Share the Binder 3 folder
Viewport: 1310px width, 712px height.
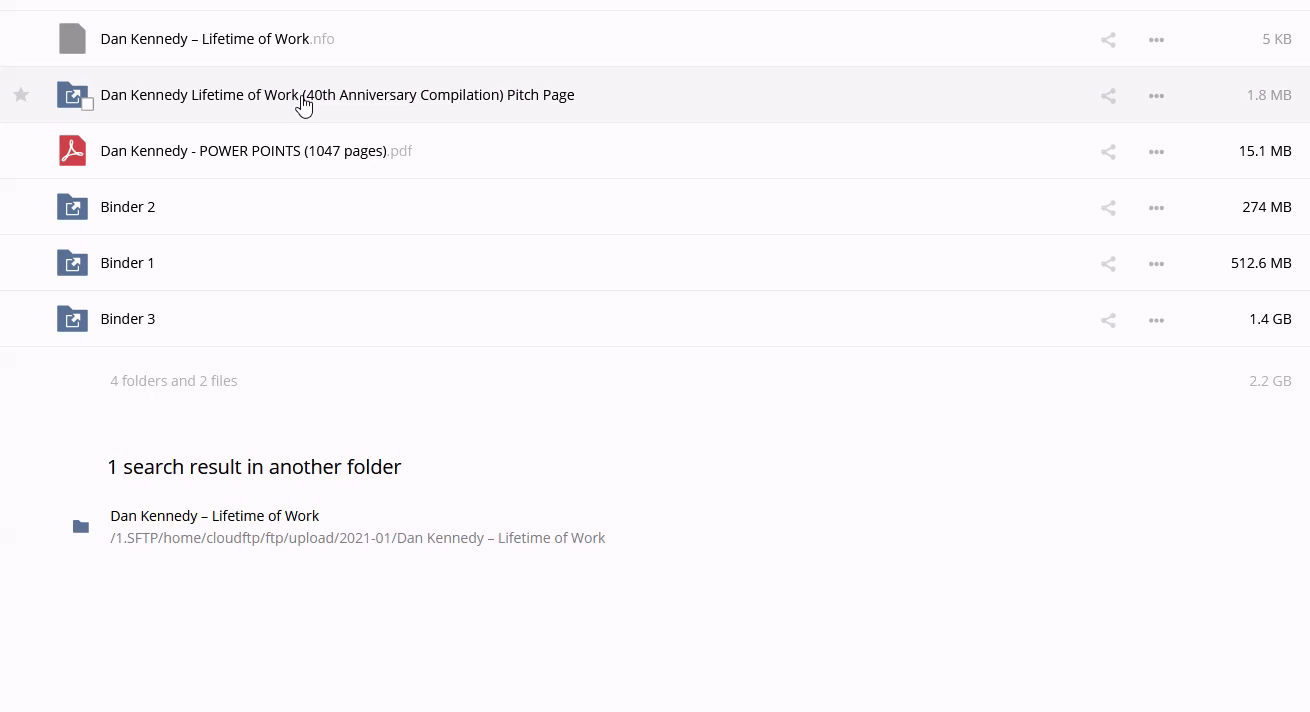coord(1108,320)
